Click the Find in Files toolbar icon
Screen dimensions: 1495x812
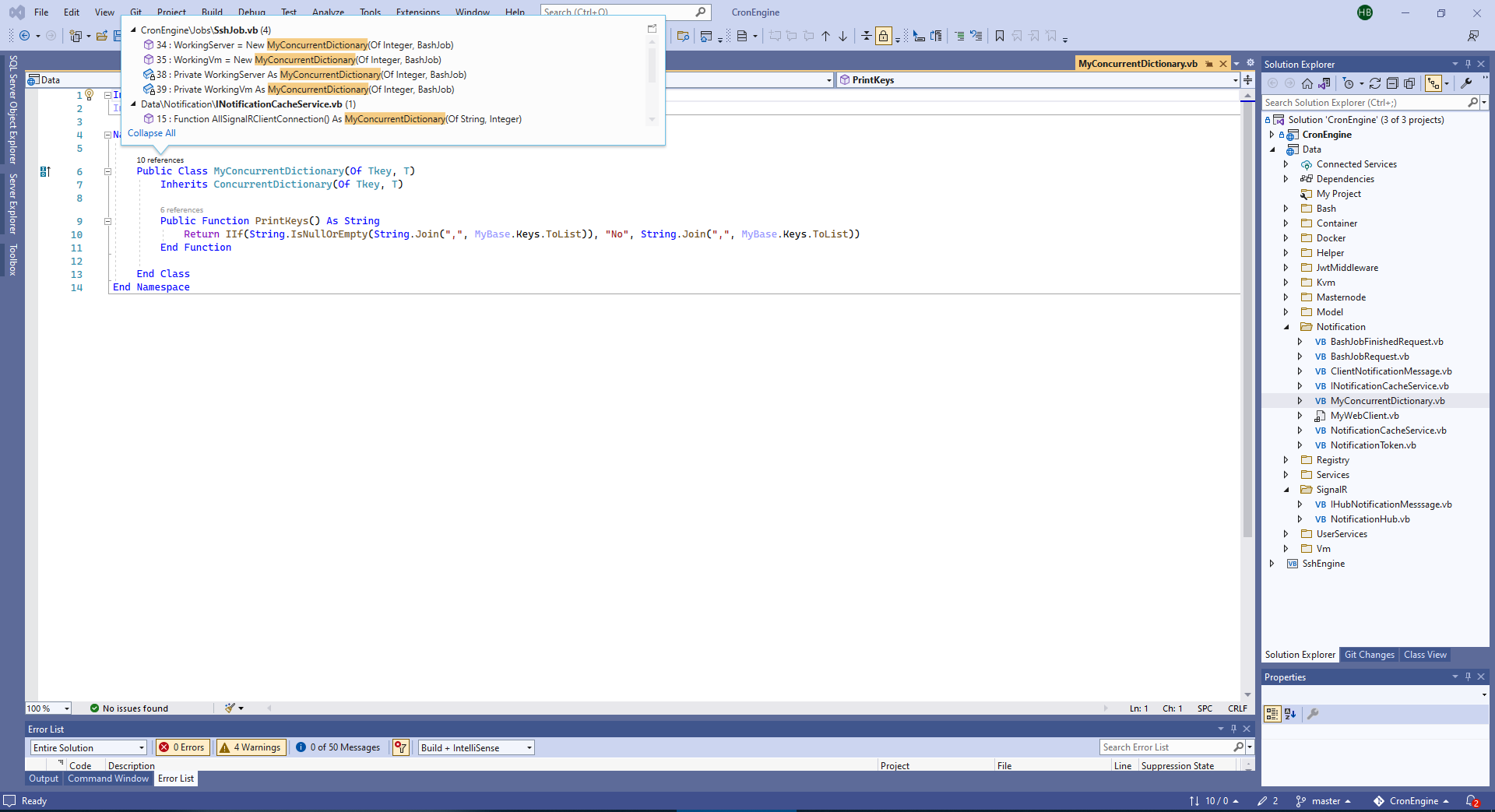click(683, 36)
